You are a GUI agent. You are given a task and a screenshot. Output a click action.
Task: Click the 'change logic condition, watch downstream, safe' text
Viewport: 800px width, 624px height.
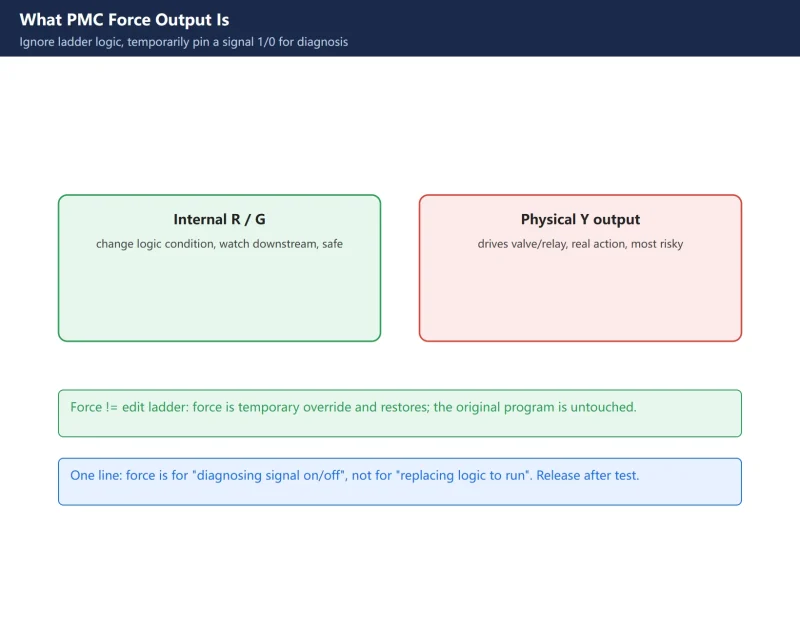(219, 244)
